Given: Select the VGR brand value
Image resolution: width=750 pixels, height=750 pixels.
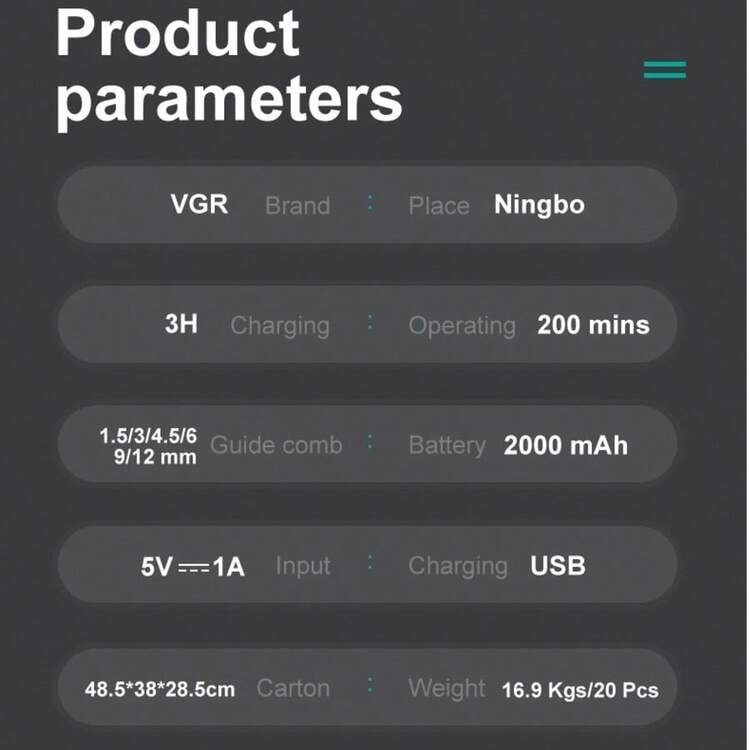Looking at the screenshot, I should click(199, 205).
